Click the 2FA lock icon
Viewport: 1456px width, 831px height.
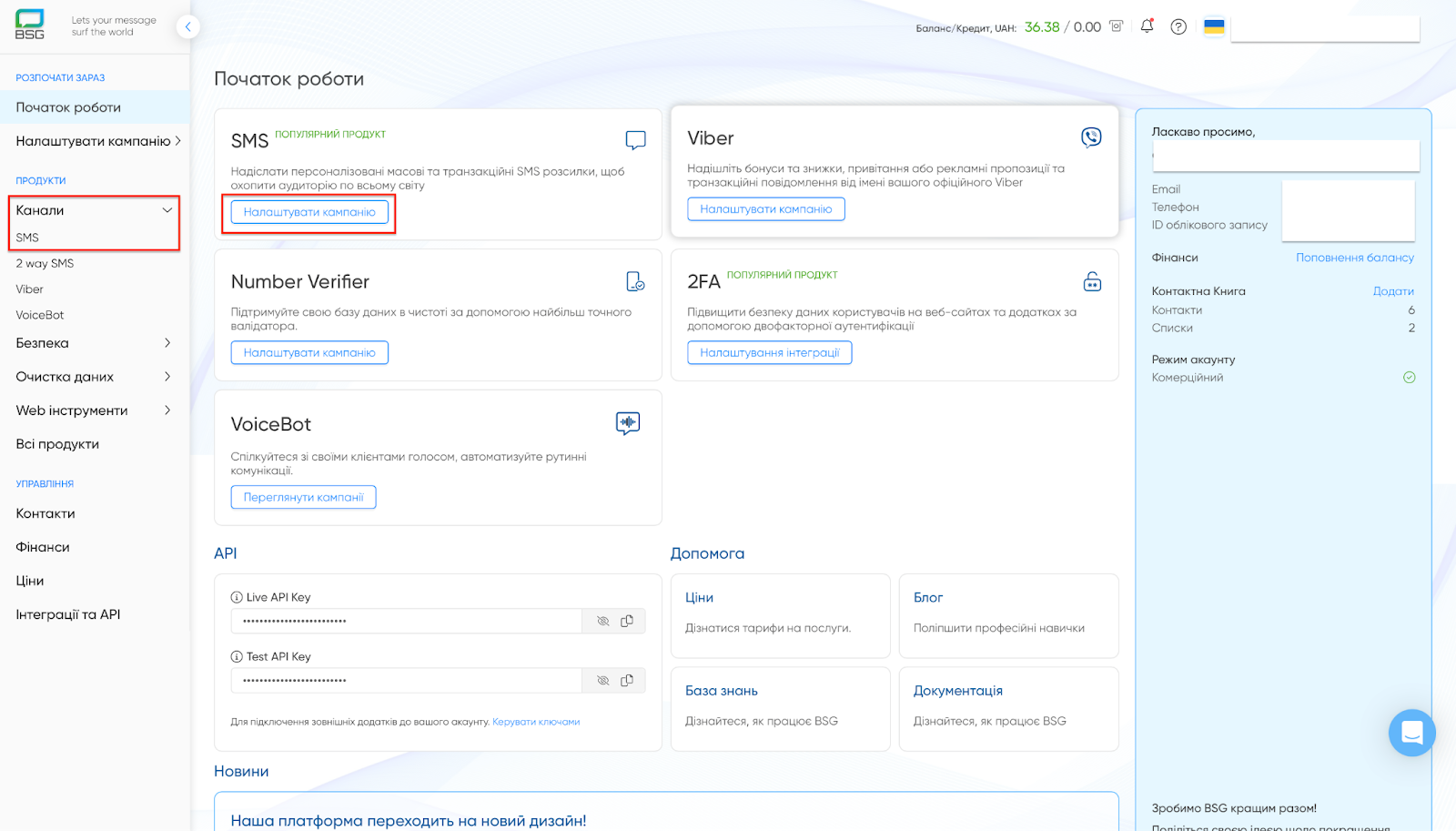coord(1092,281)
